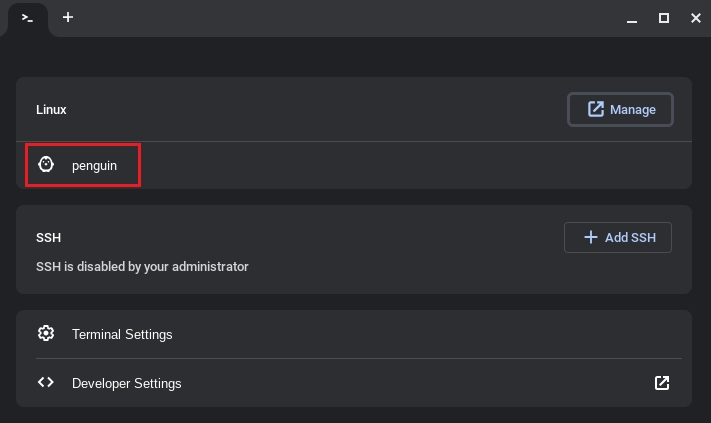
Task: Click the open-external icon inside Manage
Action: coord(596,109)
